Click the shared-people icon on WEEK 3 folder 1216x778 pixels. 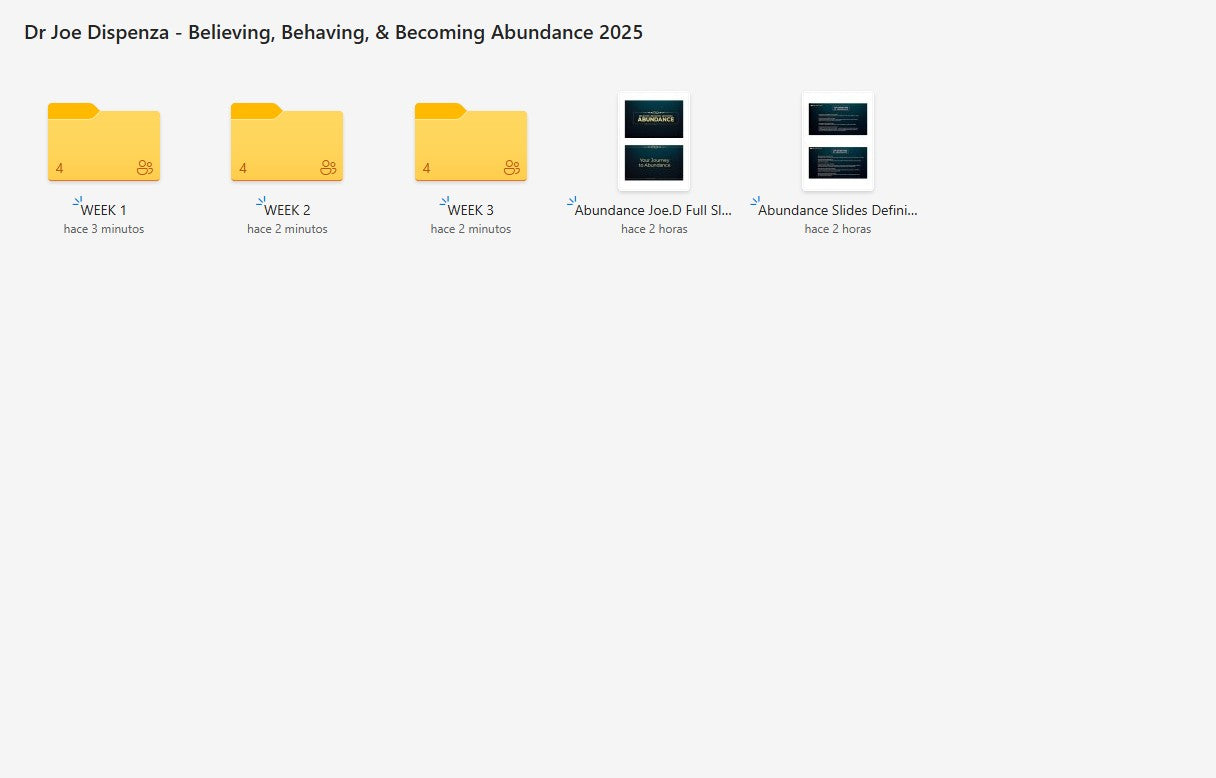tap(513, 168)
